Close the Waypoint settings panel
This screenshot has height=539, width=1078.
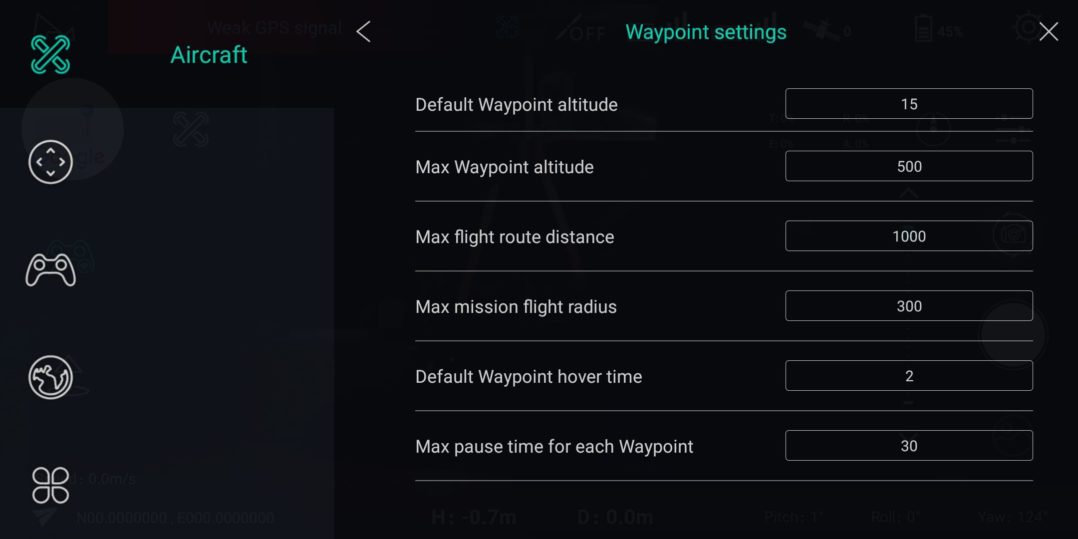(x=1048, y=32)
